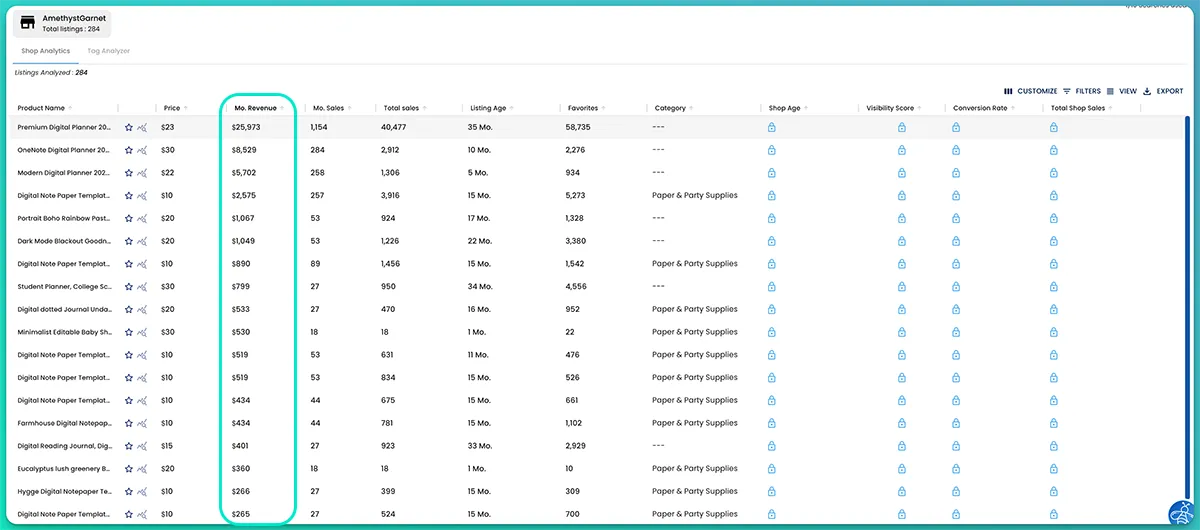Star the OneNote Digital Planner listing
Image resolution: width=1200 pixels, height=530 pixels.
click(128, 150)
